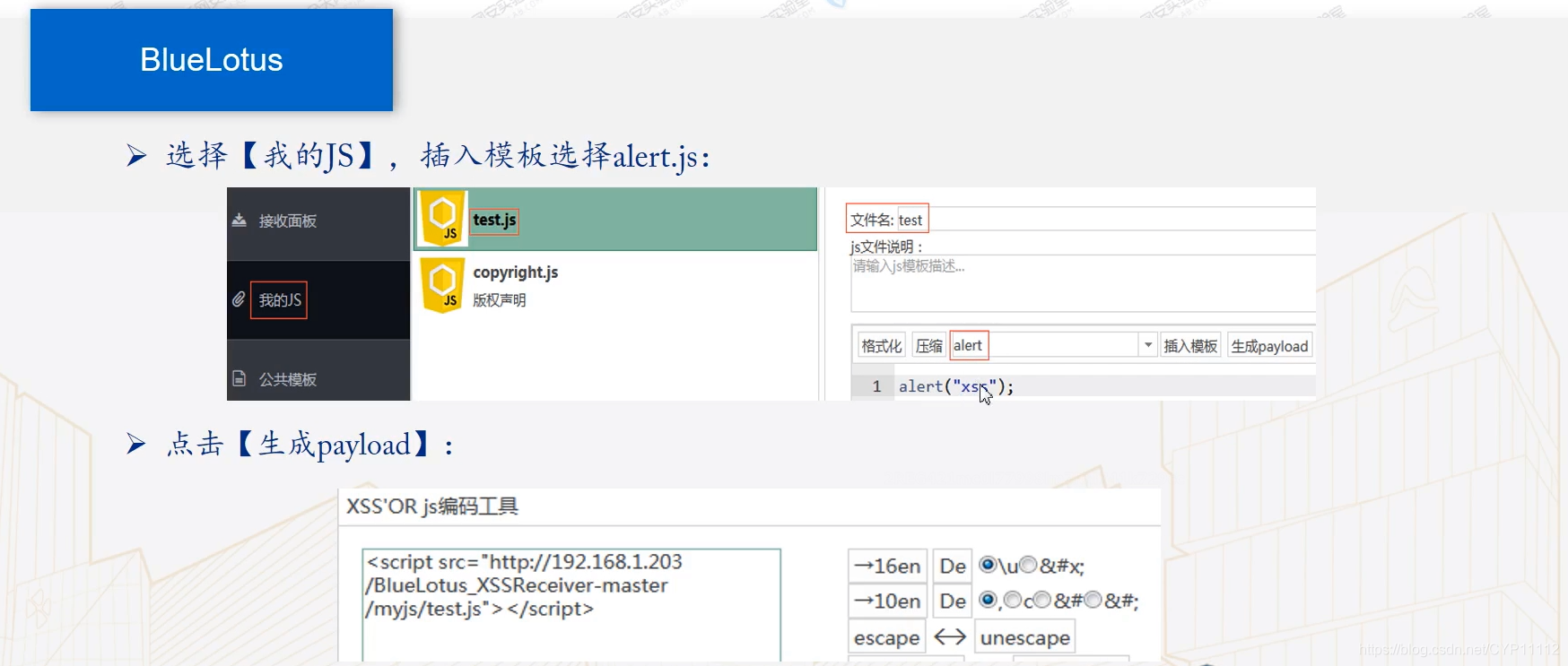Image resolution: width=1568 pixels, height=666 pixels.
Task: Click the XSS'OR js编码工具 title
Action: (x=432, y=506)
